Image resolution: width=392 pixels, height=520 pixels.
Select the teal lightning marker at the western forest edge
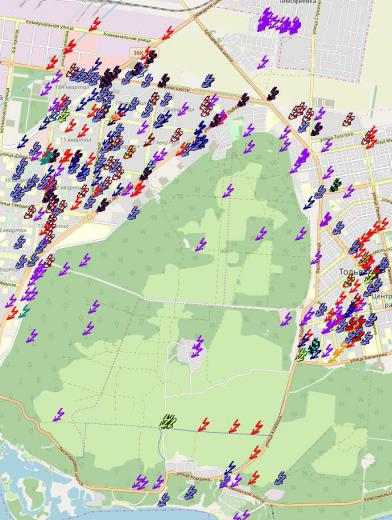(24, 312)
